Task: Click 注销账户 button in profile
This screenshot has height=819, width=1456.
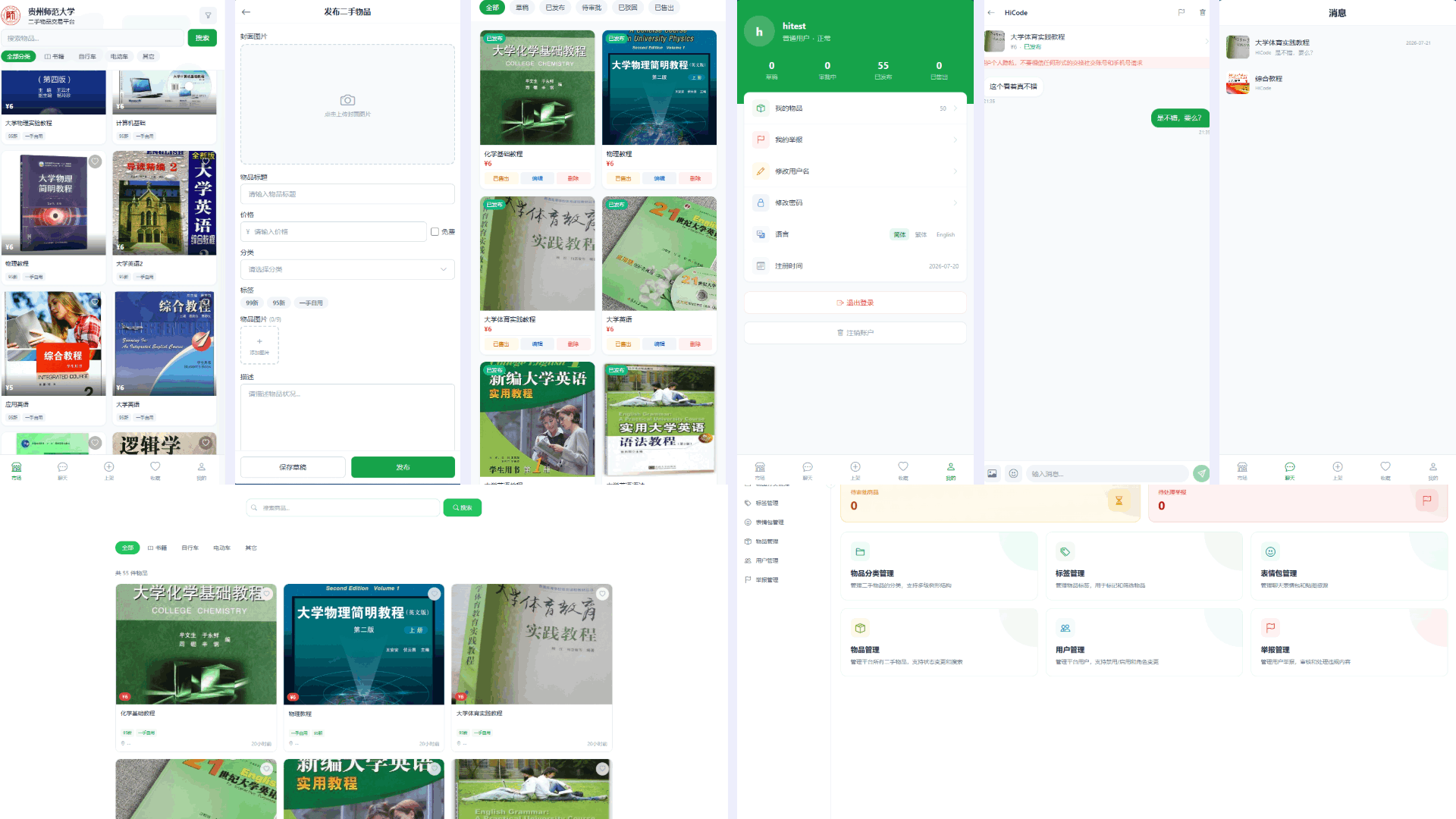Action: pos(855,333)
